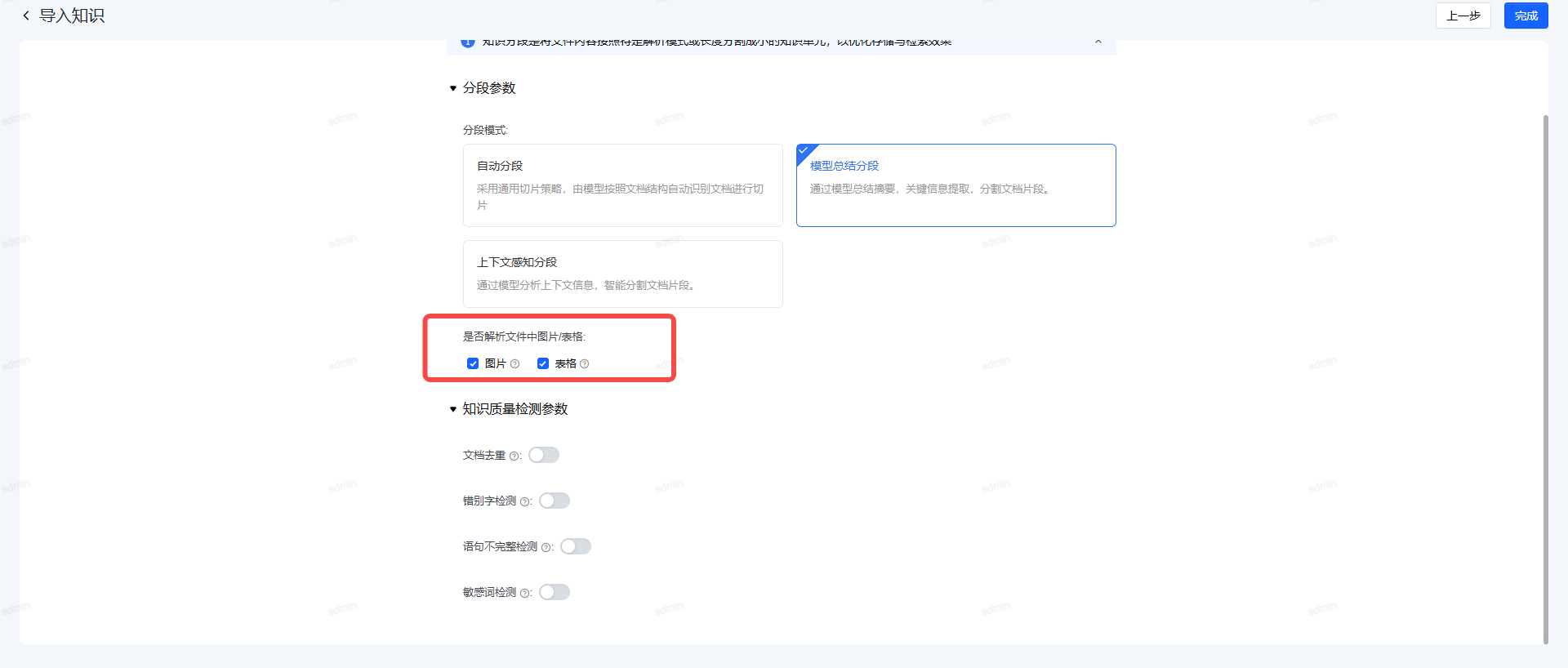Click the vertical scrollbar on the right
This screenshot has height=668, width=1568.
1545,379
